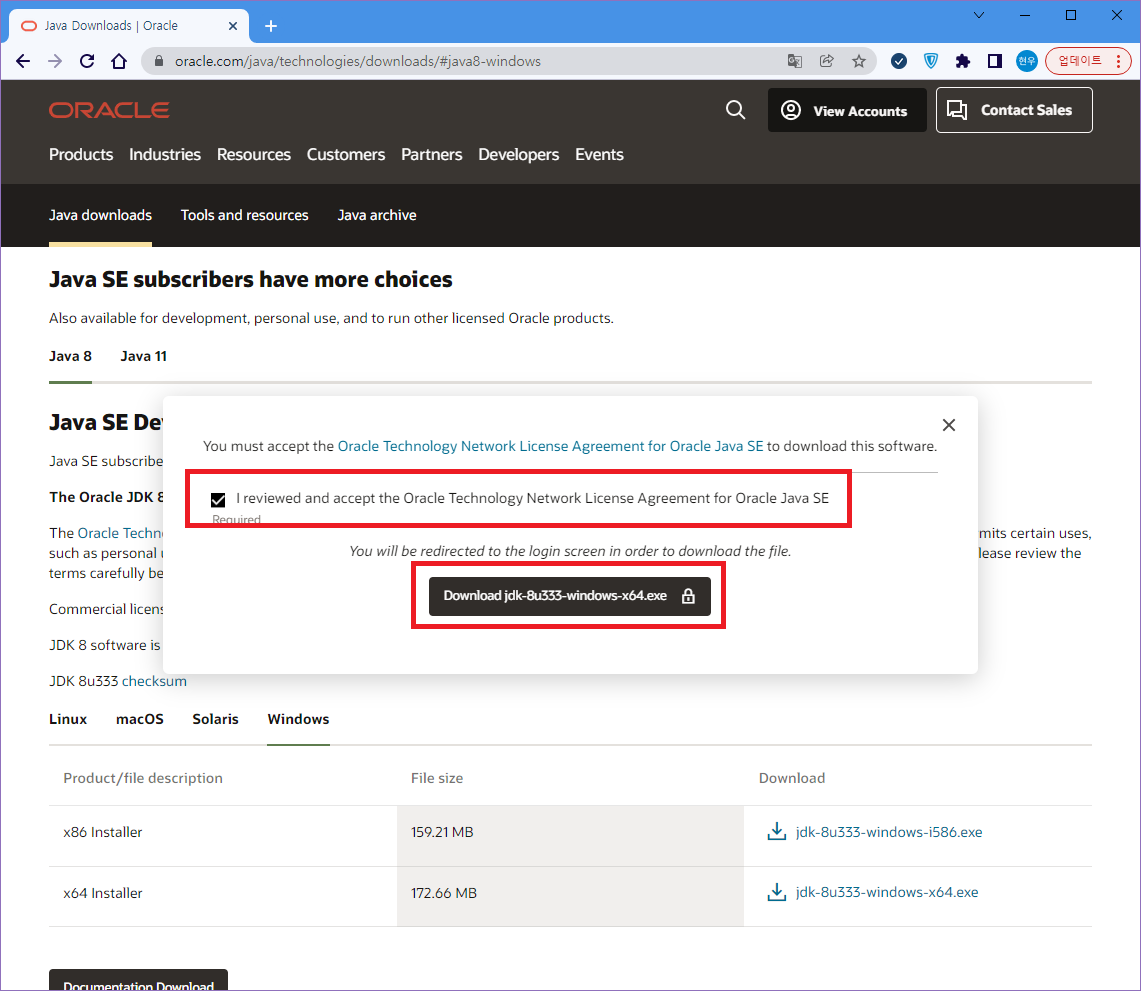Click Download jdk-8u333-windows-x64.exe button

click(570, 596)
